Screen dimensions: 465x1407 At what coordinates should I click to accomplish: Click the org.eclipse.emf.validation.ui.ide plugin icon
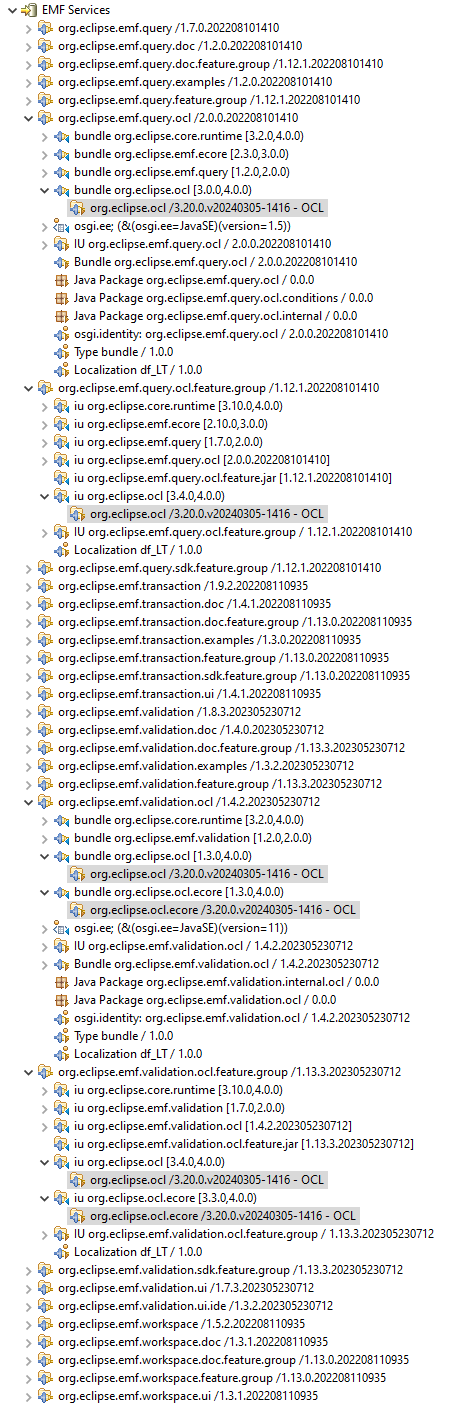point(45,1306)
